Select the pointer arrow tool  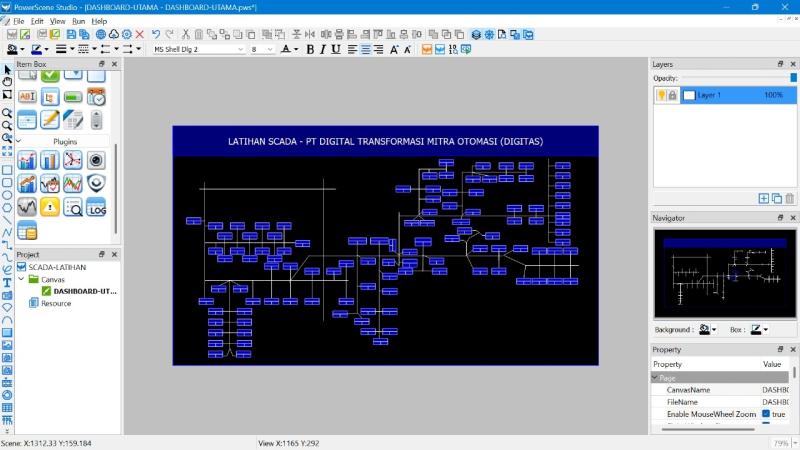pyautogui.click(x=7, y=68)
